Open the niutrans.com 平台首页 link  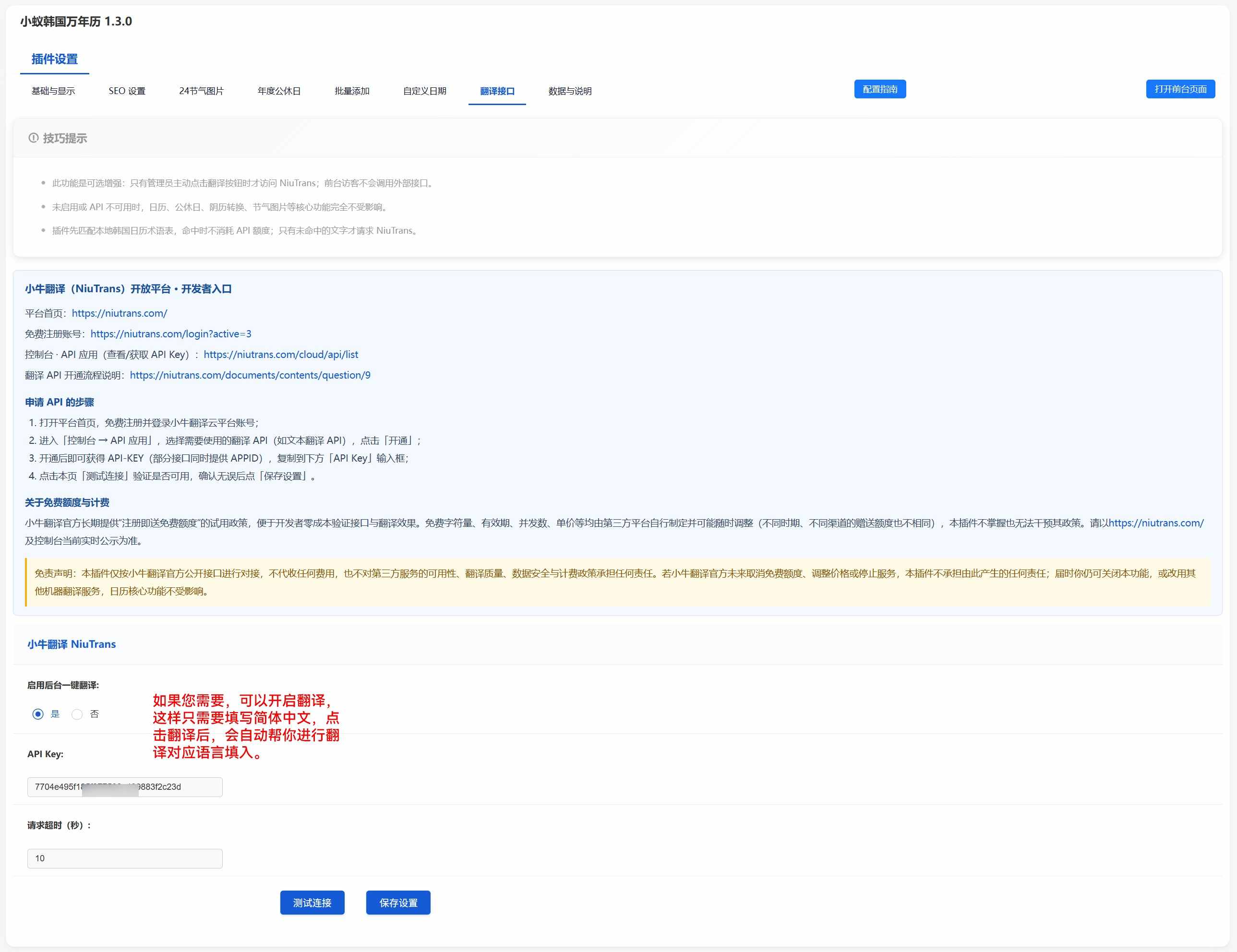click(x=120, y=313)
